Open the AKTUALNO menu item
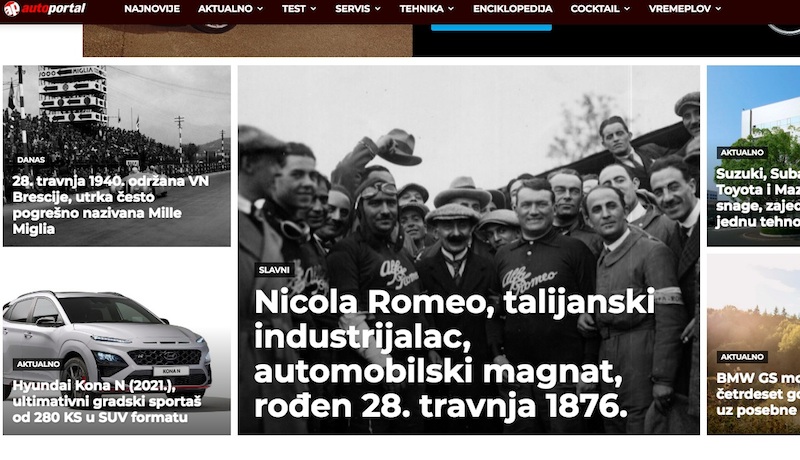 [x=226, y=9]
